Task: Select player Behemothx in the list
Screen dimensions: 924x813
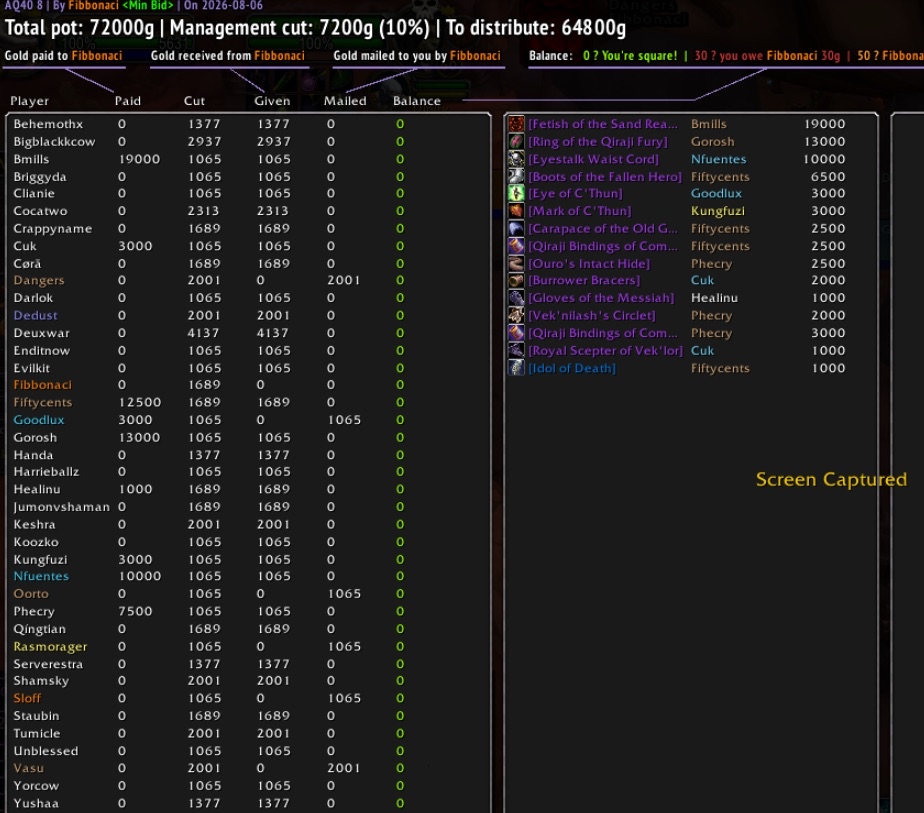Action: (48, 124)
